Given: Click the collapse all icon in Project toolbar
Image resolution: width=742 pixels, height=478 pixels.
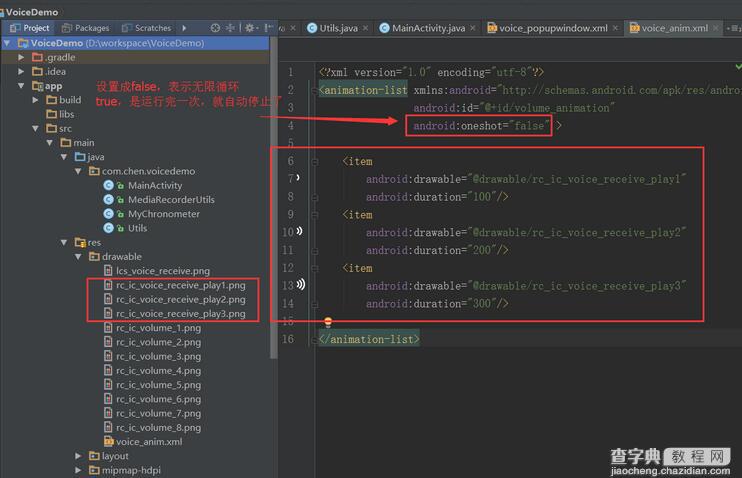Looking at the screenshot, I should (x=230, y=28).
